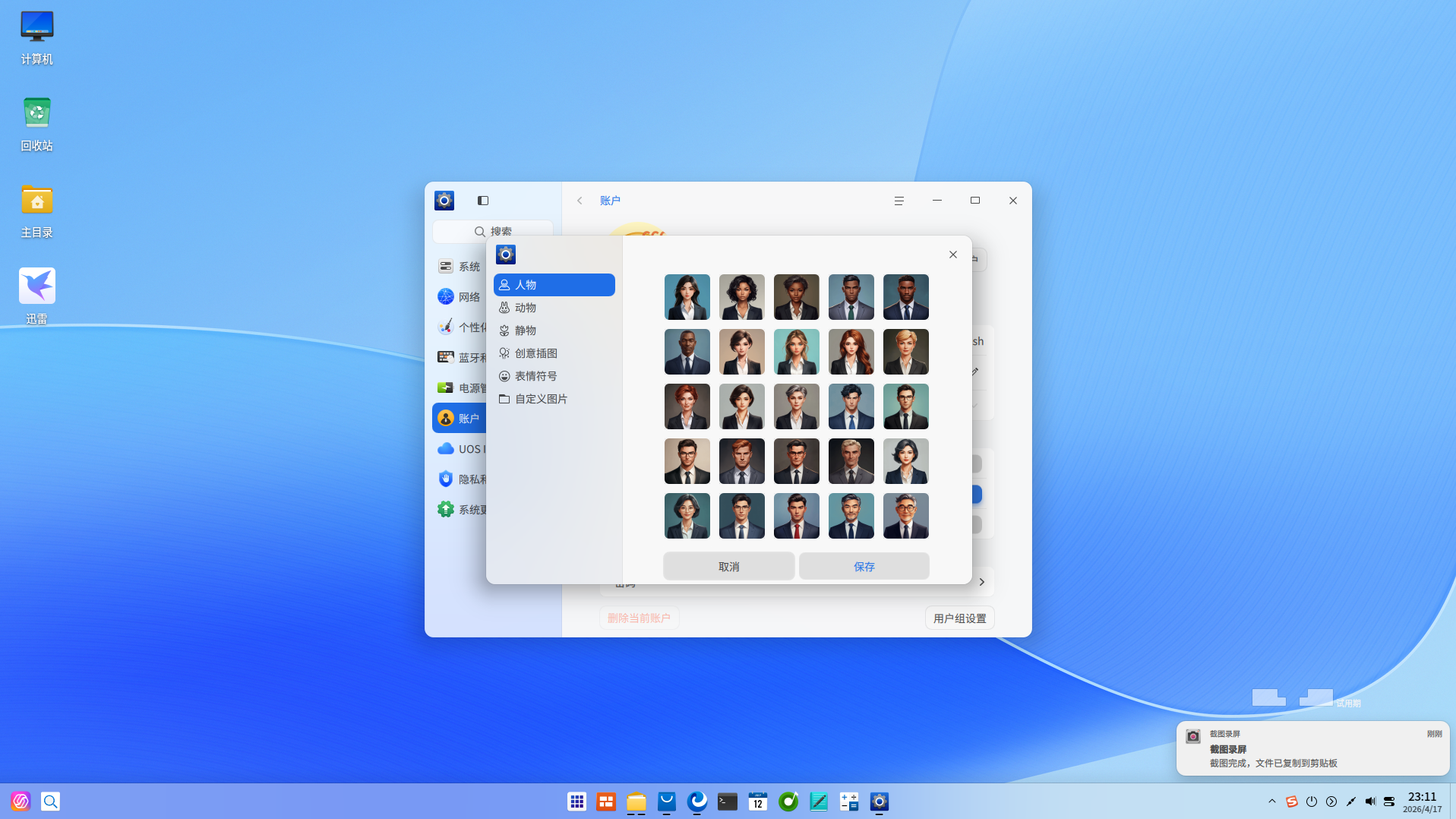Pick the fourth avatar in the bottom row
Viewport: 1456px width, 819px height.
pyautogui.click(x=851, y=516)
